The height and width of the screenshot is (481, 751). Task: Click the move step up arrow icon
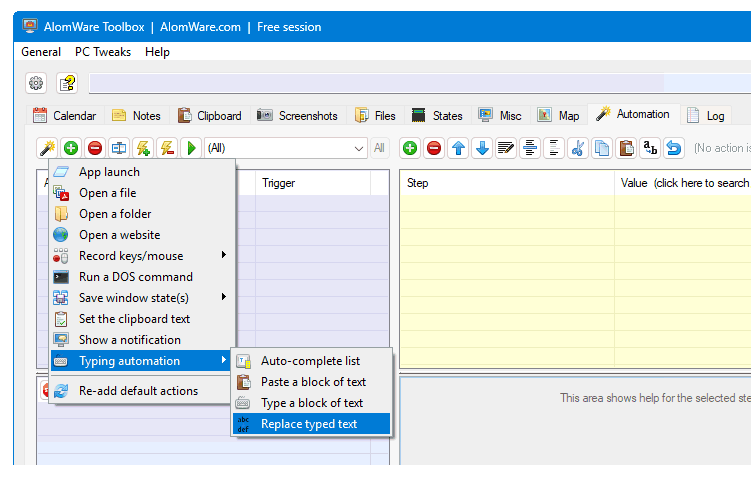click(458, 148)
